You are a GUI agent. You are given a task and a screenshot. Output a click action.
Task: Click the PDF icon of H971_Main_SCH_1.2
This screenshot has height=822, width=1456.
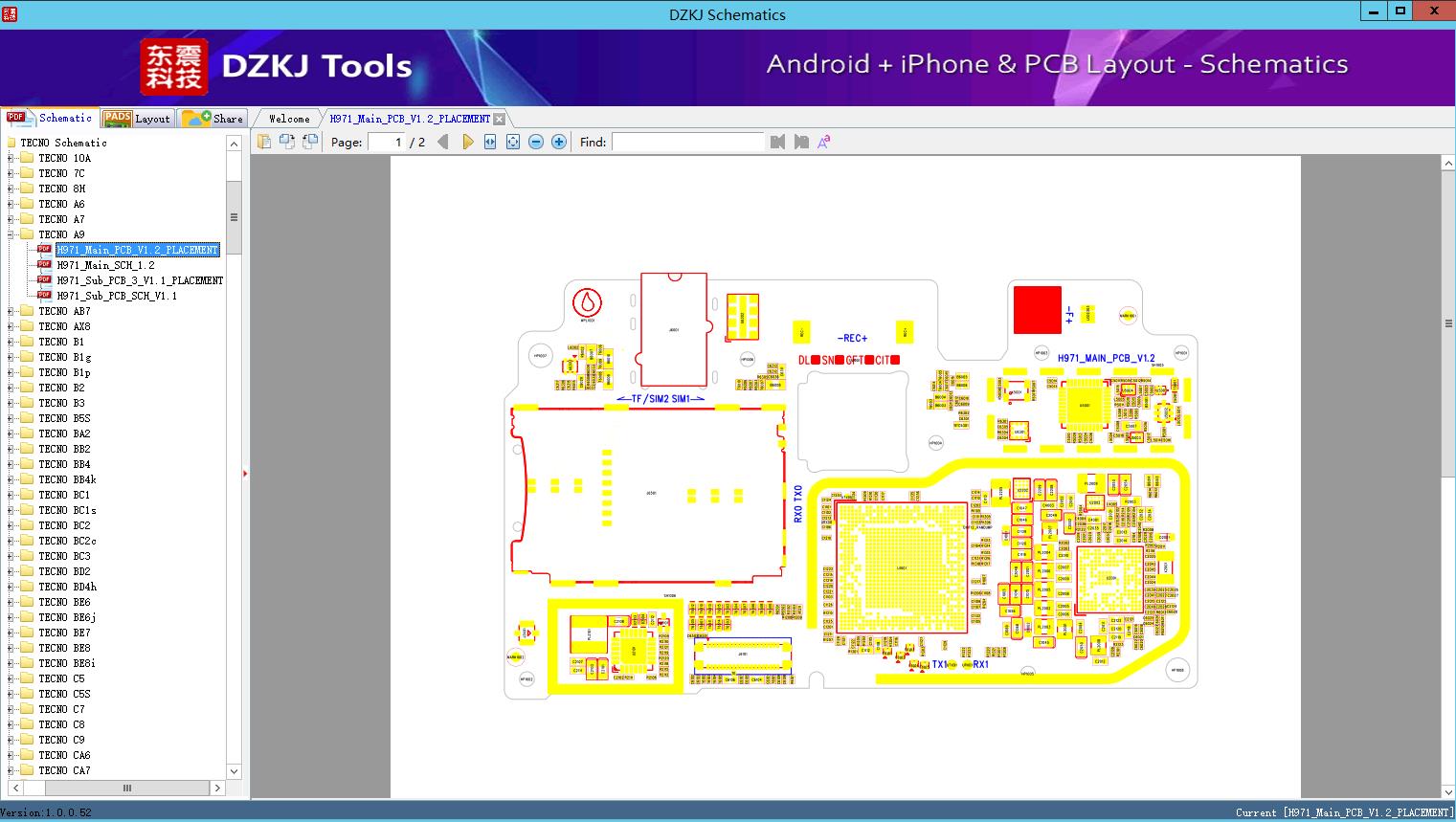pyautogui.click(x=44, y=265)
